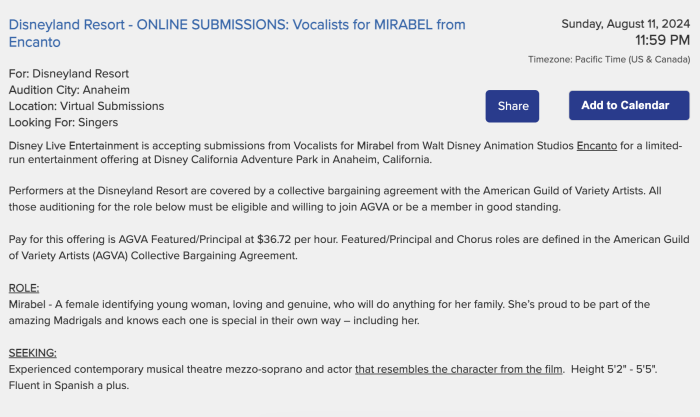Select the 'Audition City: Anaheim' text

point(69,90)
